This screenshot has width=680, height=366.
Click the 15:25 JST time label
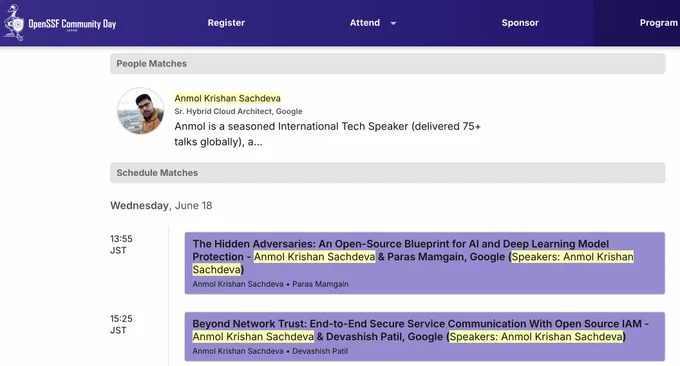tap(121, 324)
